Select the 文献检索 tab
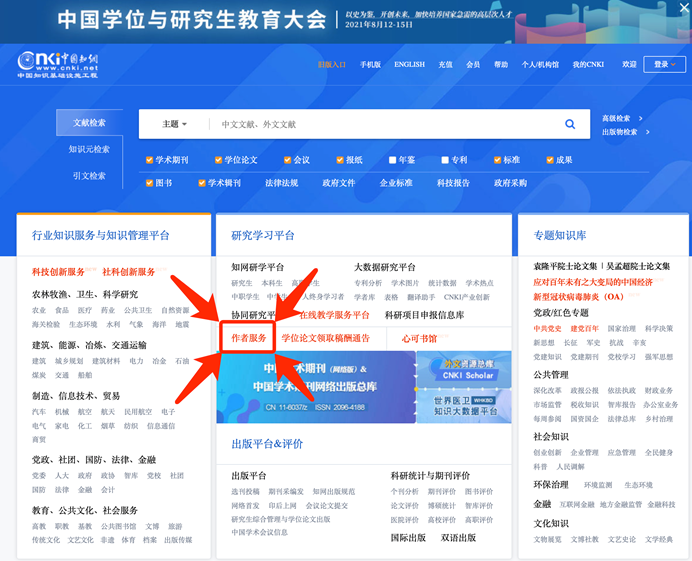Image resolution: width=692 pixels, height=561 pixels. [x=89, y=122]
